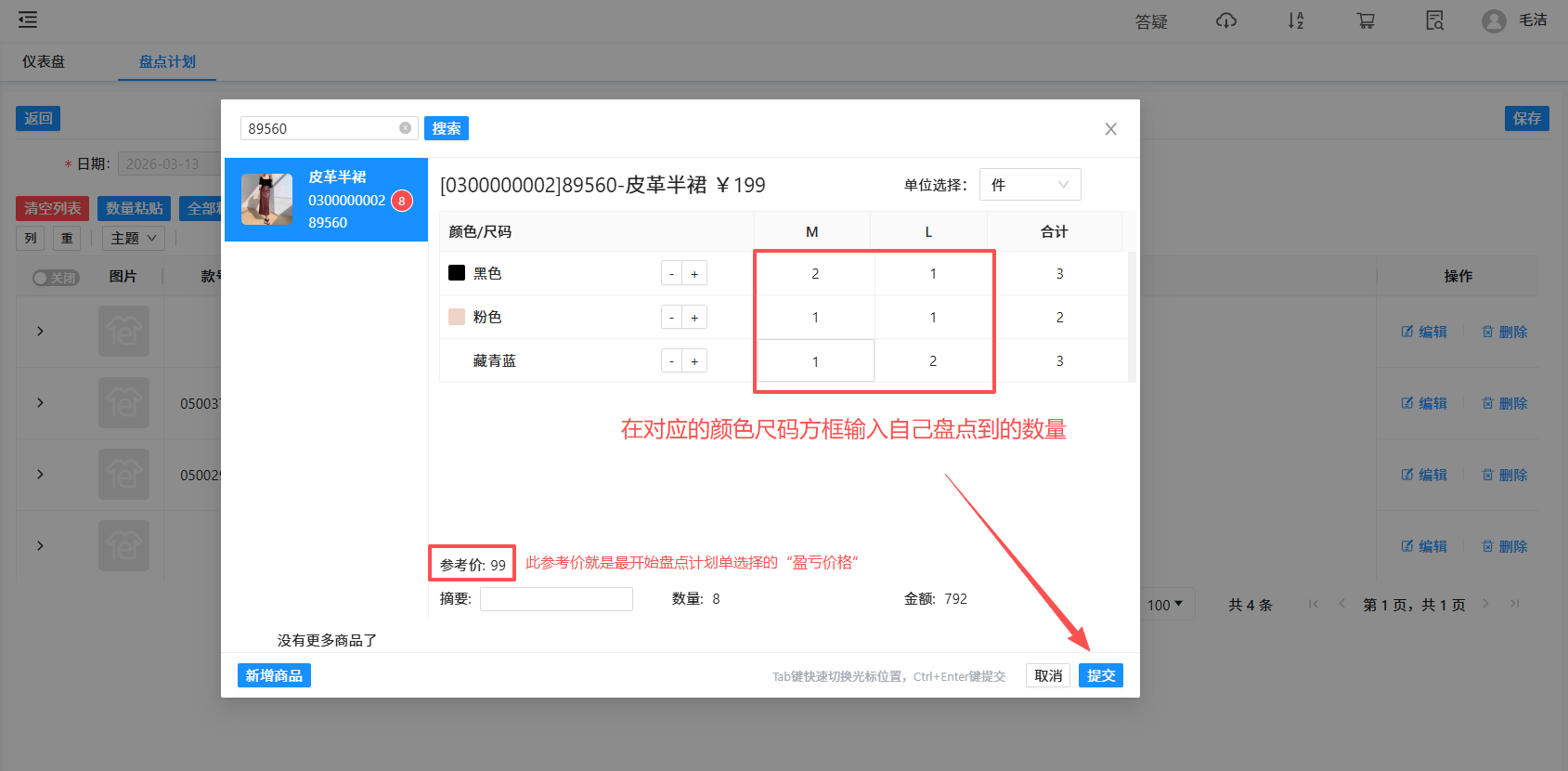The width and height of the screenshot is (1568, 771).
Task: Click 删除 in the fourth row
Action: pyautogui.click(x=1505, y=546)
